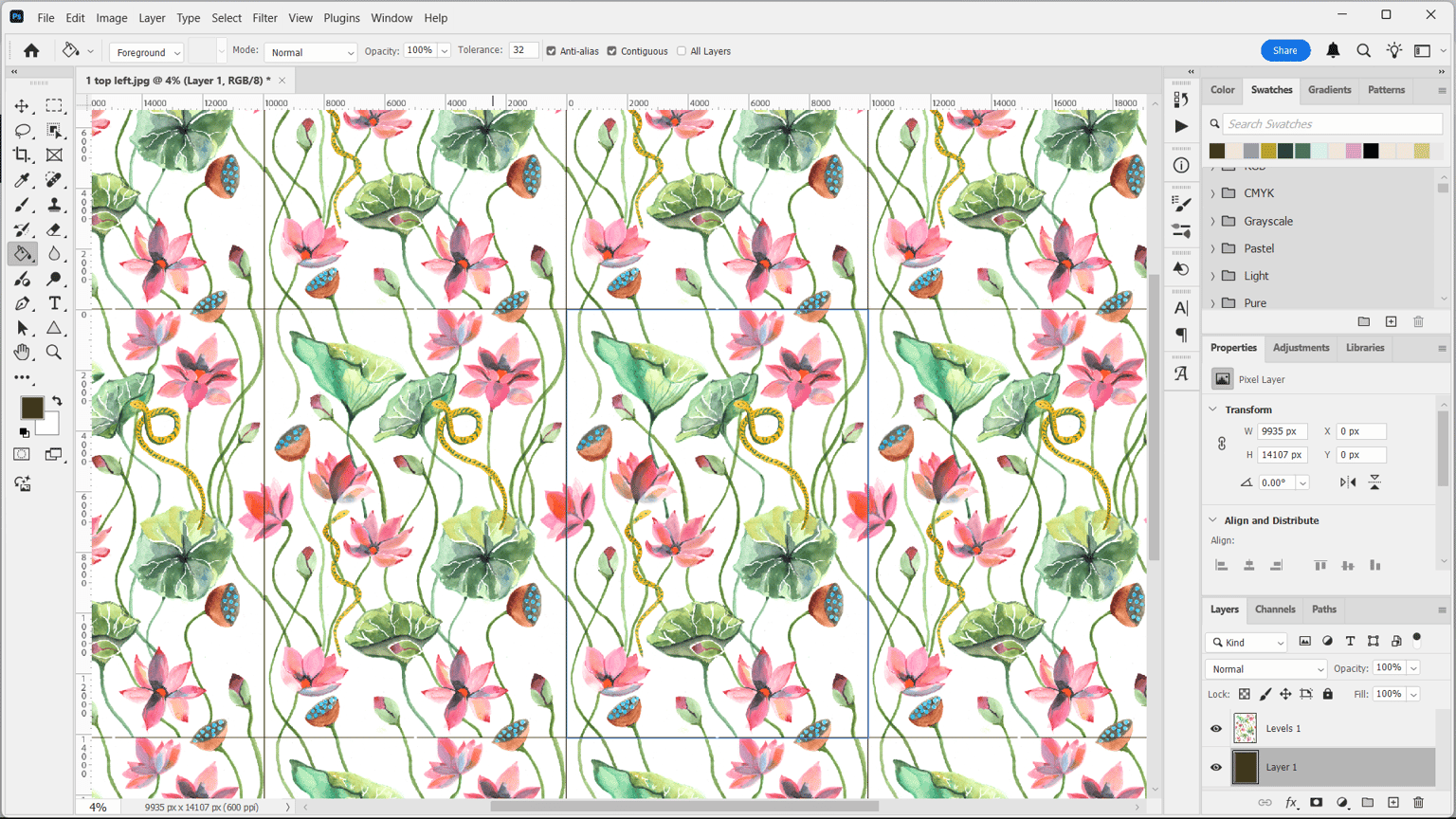Viewport: 1456px width, 819px height.
Task: Flip layer horizontally in Properties
Action: tap(1348, 482)
